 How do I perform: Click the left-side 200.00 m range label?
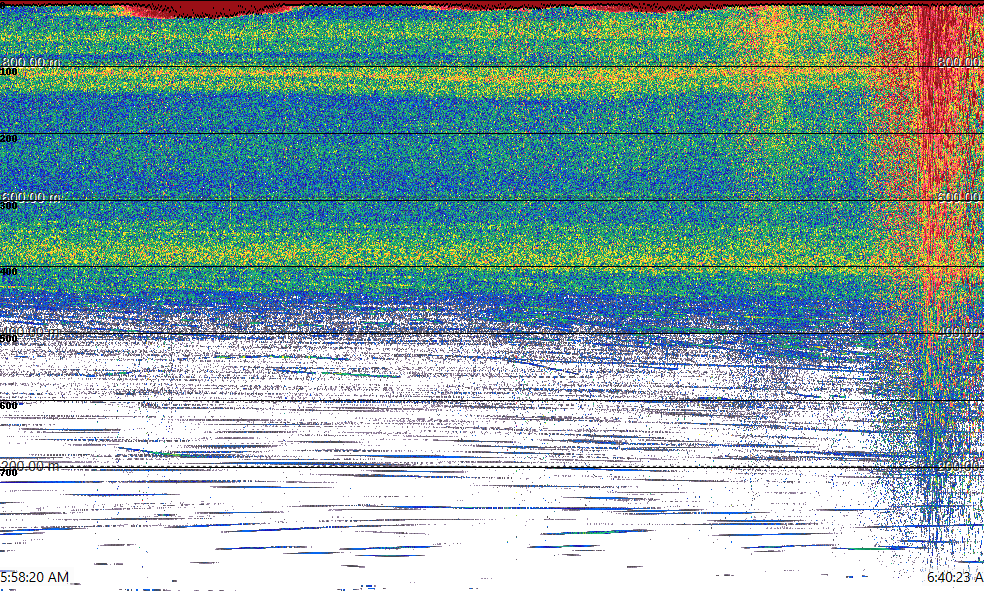(30, 465)
